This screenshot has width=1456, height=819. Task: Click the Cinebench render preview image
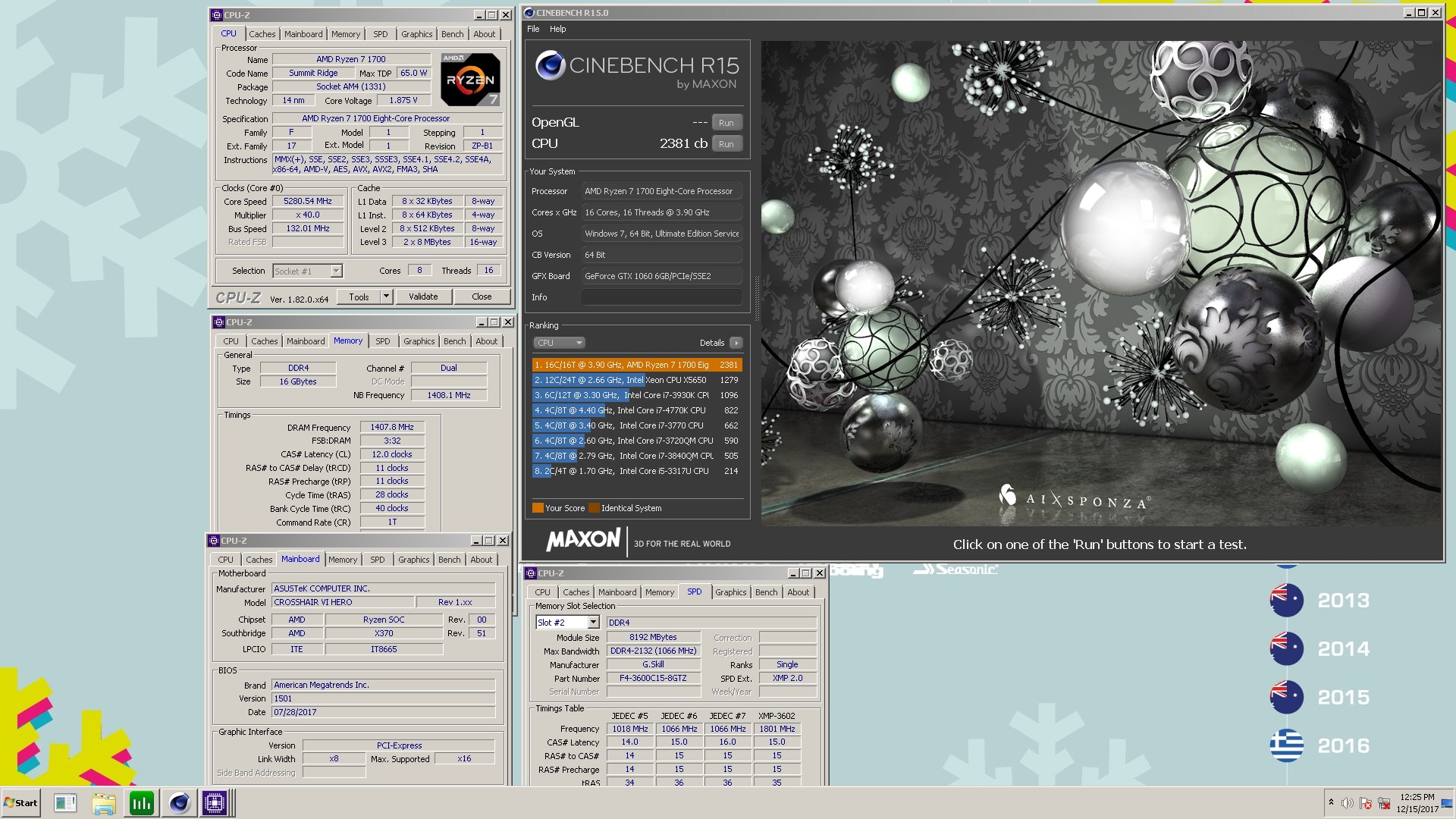1102,283
